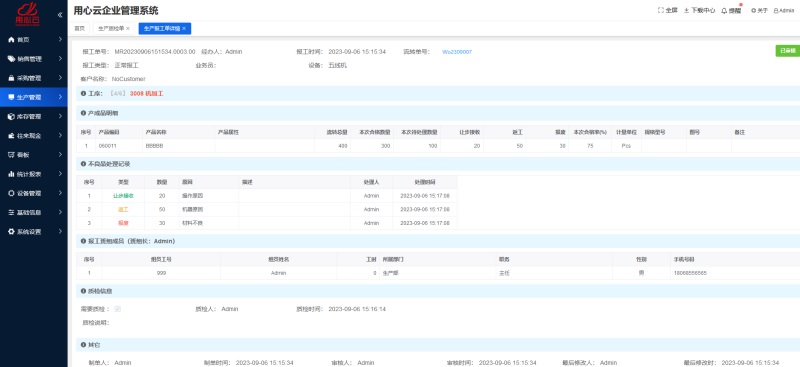Close the 生产报工单详细 tab
Screen dimensions: 800x367
click(184, 29)
